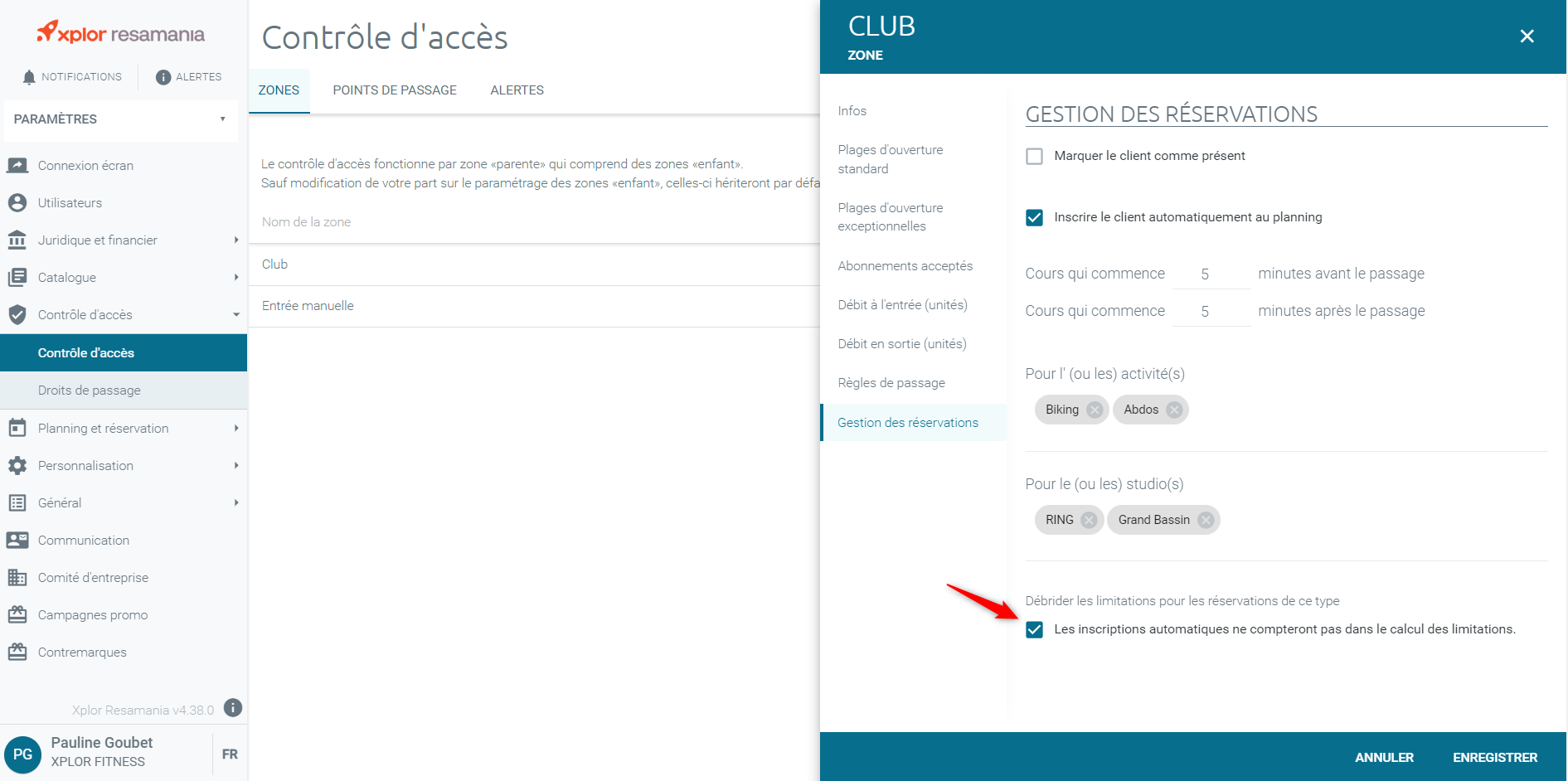Click the ENREGISTRER button
This screenshot has height=781, width=1568.
pos(1495,758)
